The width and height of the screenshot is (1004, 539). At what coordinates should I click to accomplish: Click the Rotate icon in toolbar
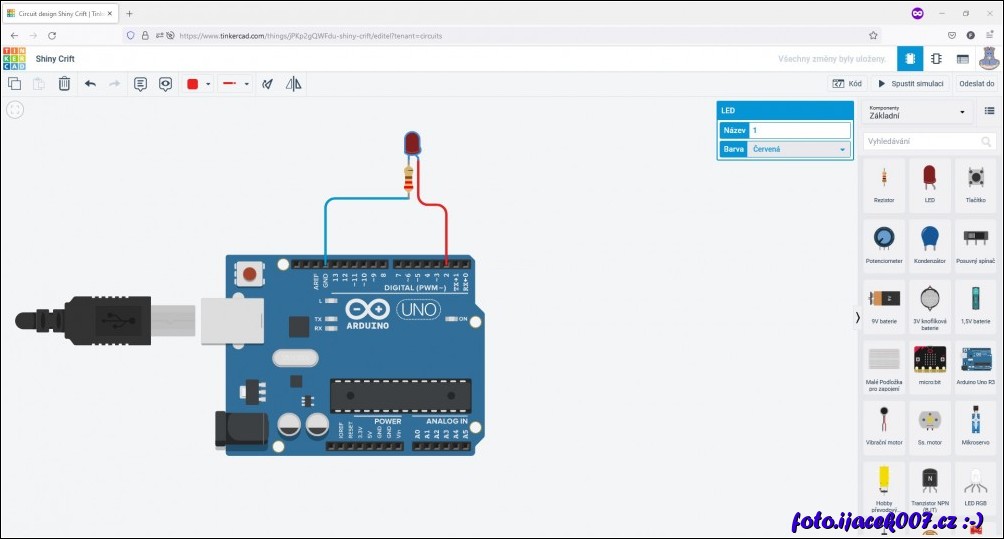(268, 84)
